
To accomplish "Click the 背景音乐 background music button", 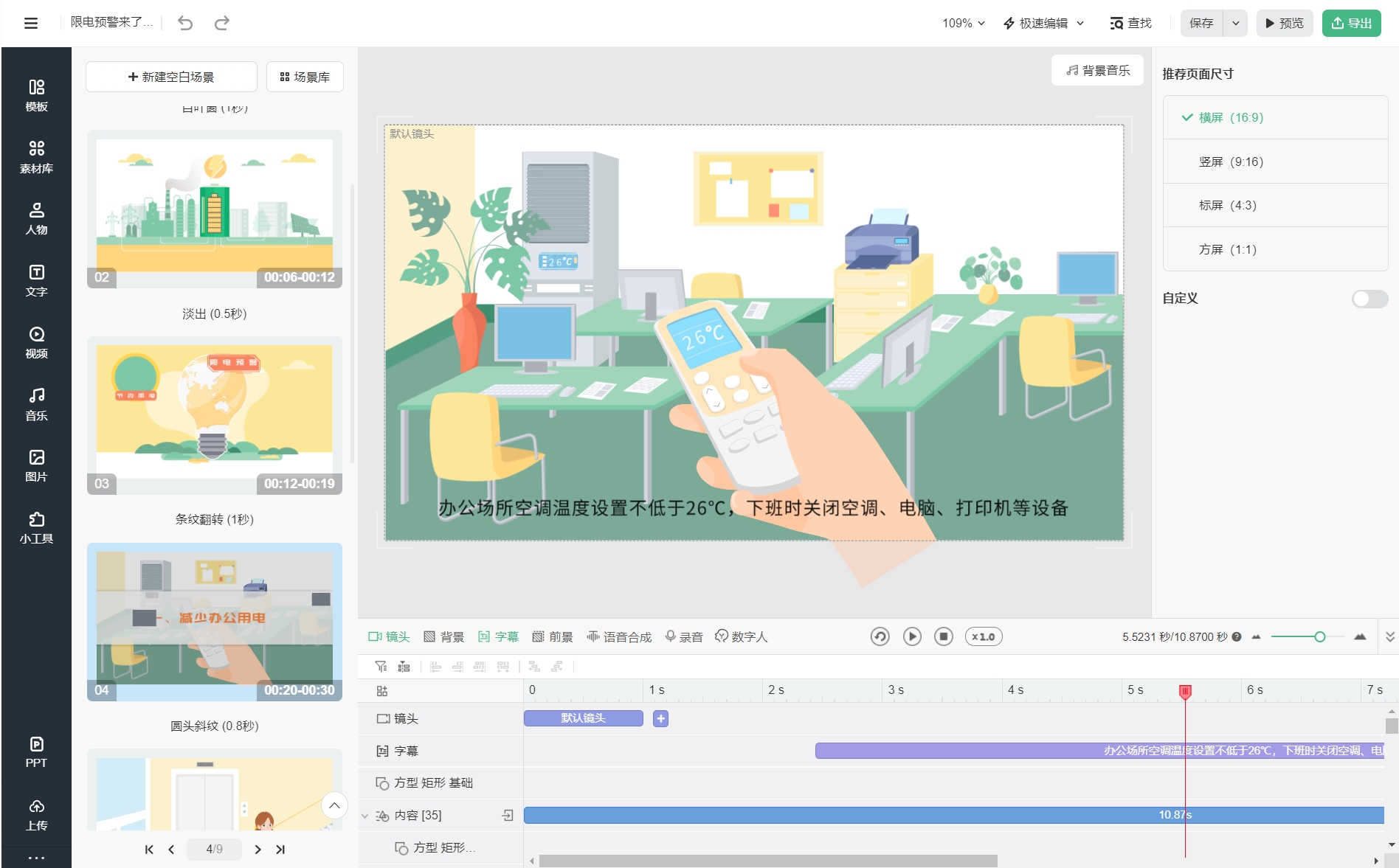I will 1098,70.
